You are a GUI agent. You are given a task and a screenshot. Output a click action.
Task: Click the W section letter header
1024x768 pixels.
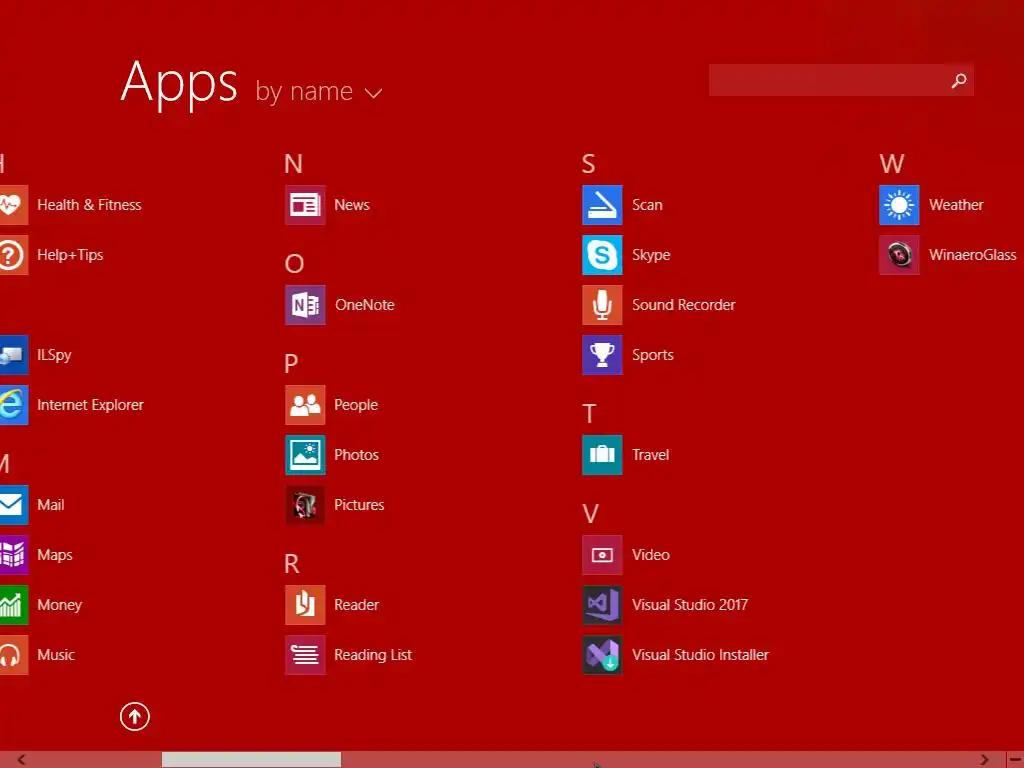(x=892, y=163)
